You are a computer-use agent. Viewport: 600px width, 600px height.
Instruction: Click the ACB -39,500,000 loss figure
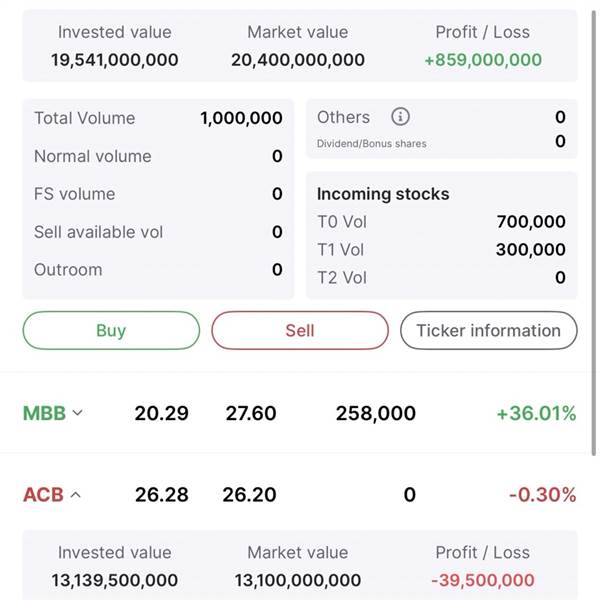483,580
